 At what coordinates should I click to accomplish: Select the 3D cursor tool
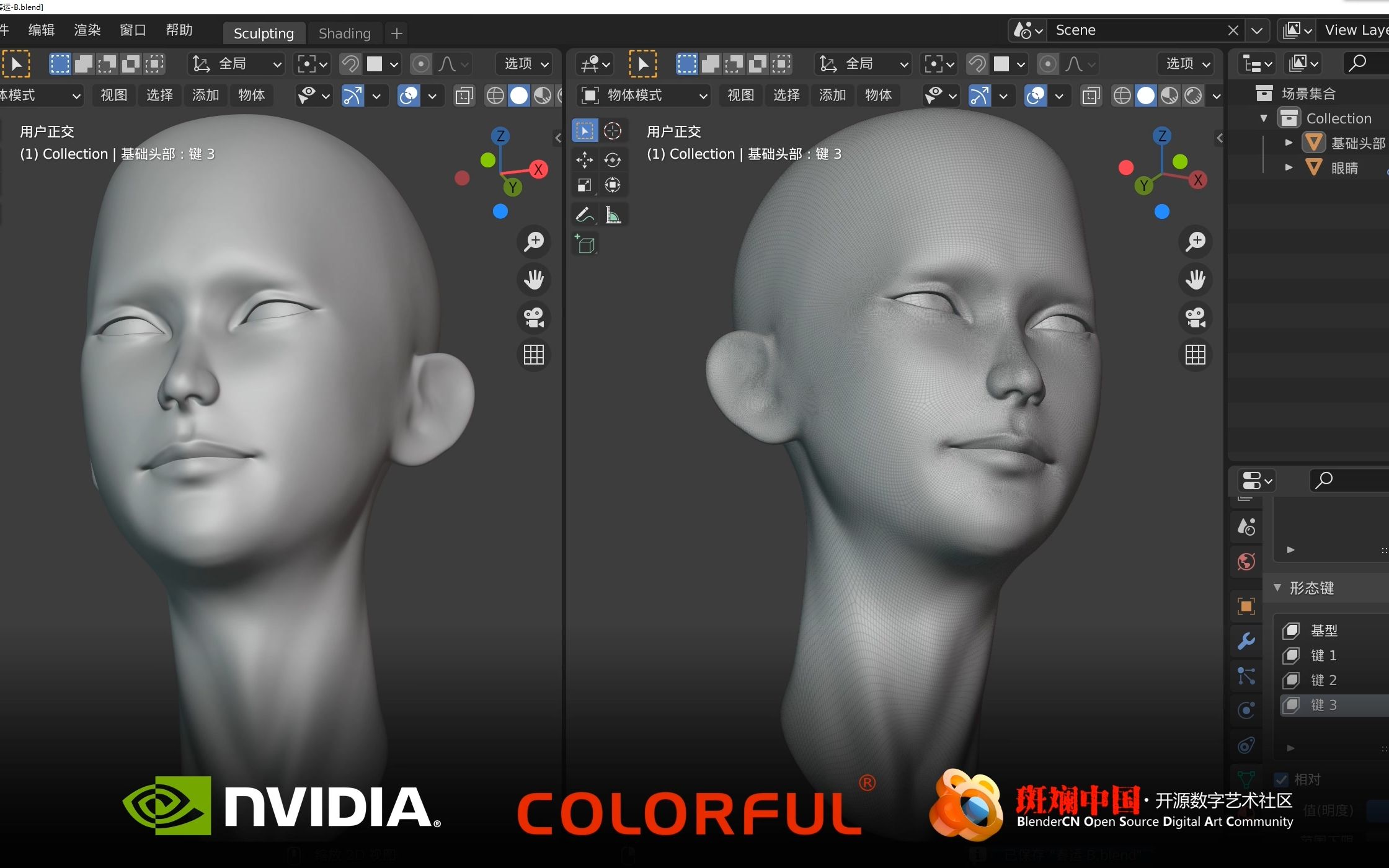click(613, 131)
